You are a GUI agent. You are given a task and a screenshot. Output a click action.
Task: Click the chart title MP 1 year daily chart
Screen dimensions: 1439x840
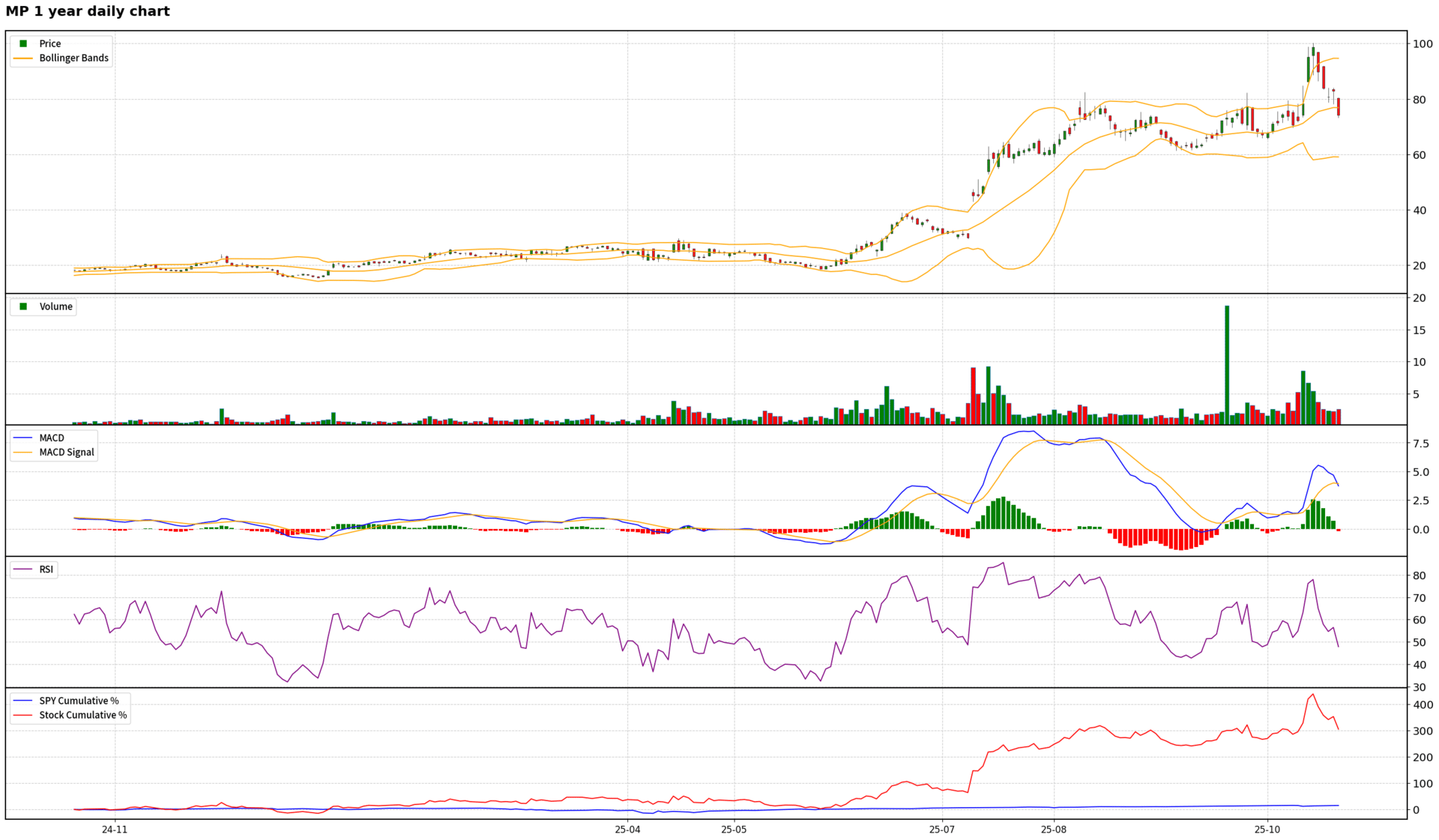pyautogui.click(x=88, y=11)
